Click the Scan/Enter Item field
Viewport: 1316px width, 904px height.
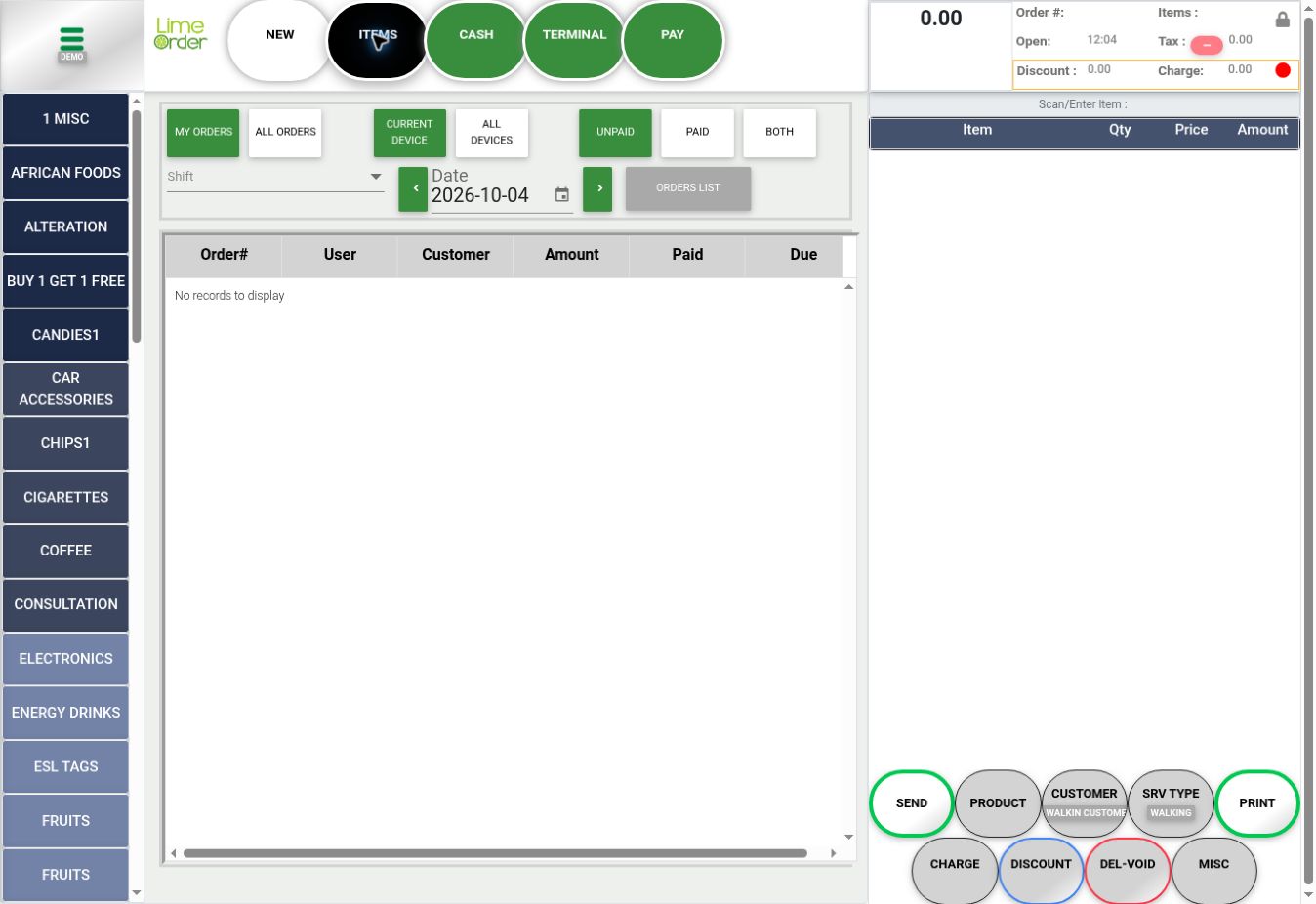click(1084, 104)
